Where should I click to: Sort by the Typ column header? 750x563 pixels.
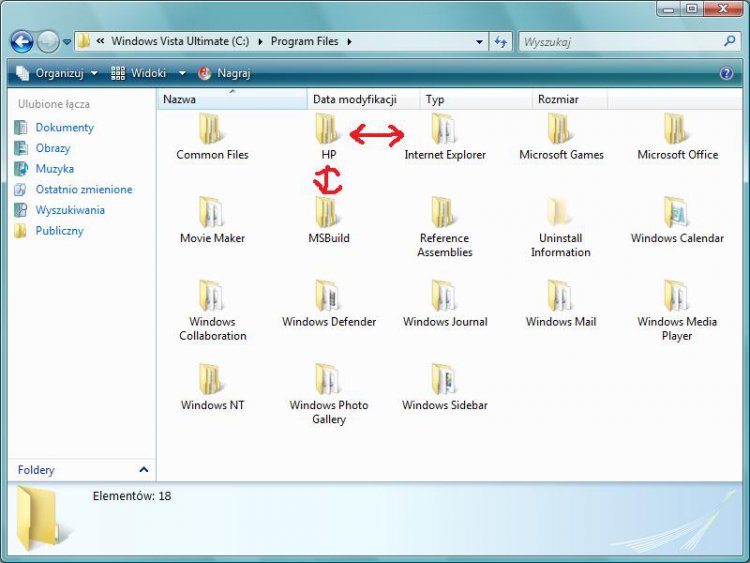(x=476, y=99)
